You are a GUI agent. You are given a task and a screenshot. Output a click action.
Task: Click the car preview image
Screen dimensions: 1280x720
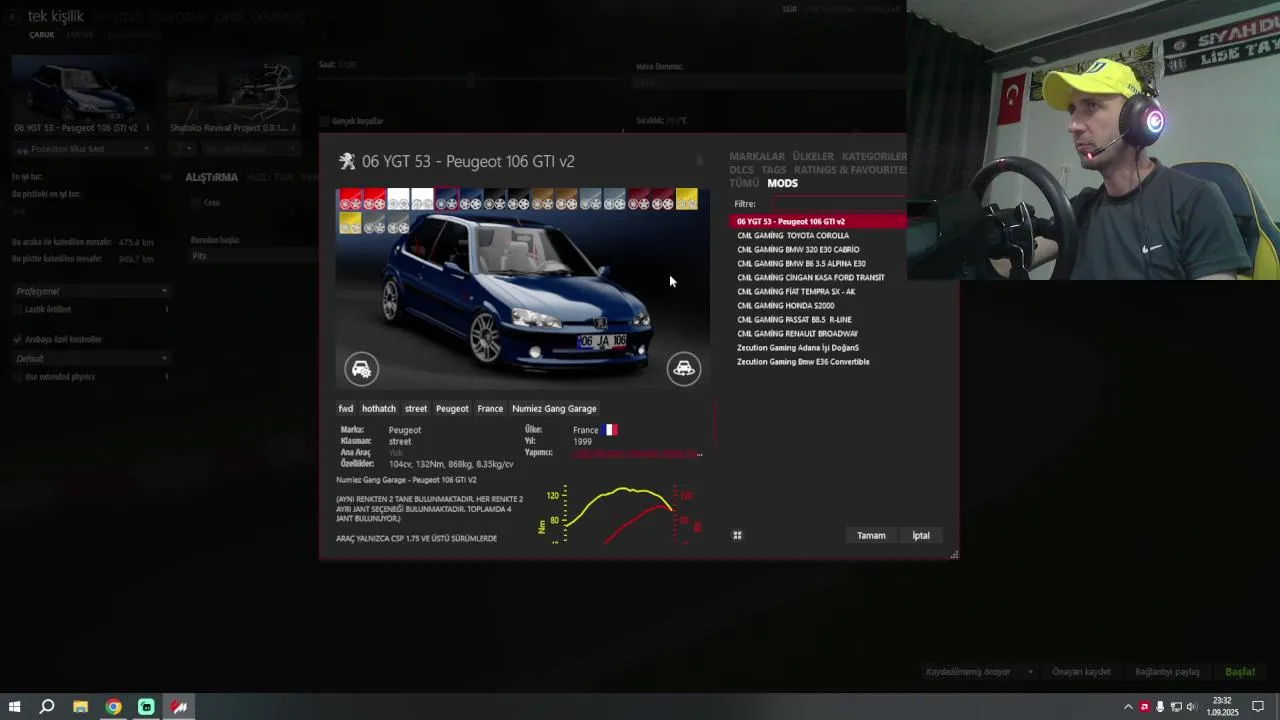(523, 290)
